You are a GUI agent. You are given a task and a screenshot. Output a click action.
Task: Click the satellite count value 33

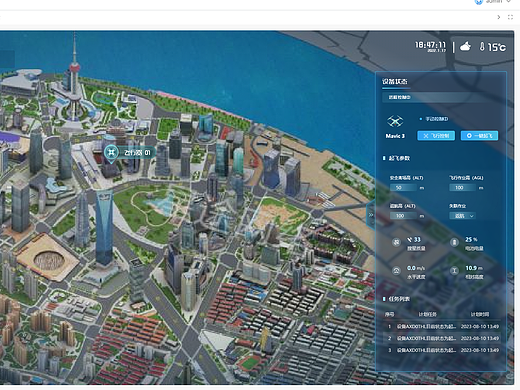(417, 240)
